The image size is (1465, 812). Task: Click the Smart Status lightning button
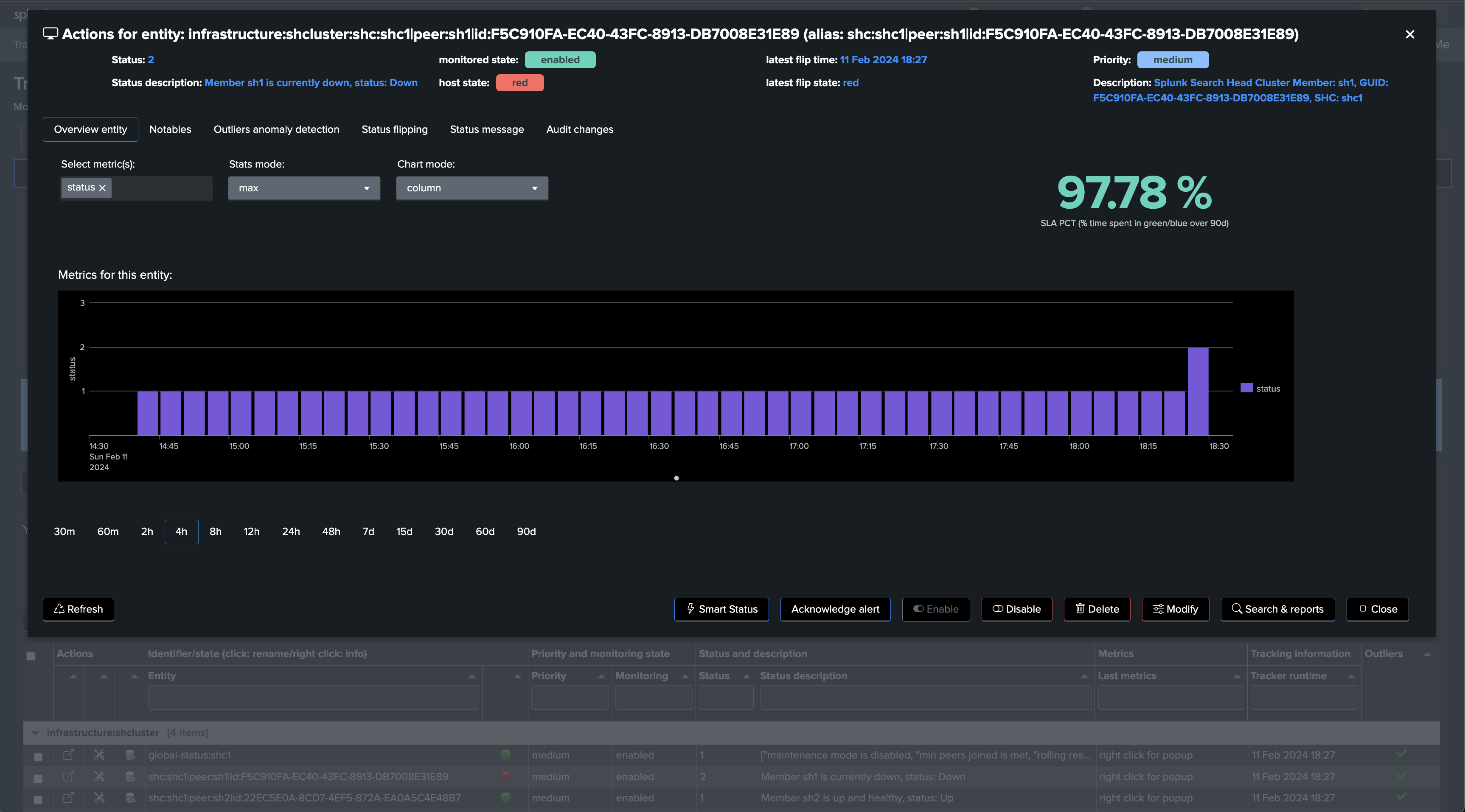point(721,609)
